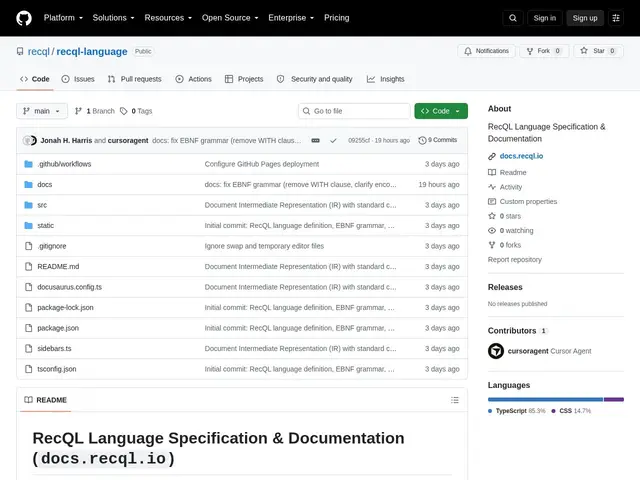Image resolution: width=640 pixels, height=480 pixels.
Task: Focus the Go to file search field
Action: click(x=354, y=111)
